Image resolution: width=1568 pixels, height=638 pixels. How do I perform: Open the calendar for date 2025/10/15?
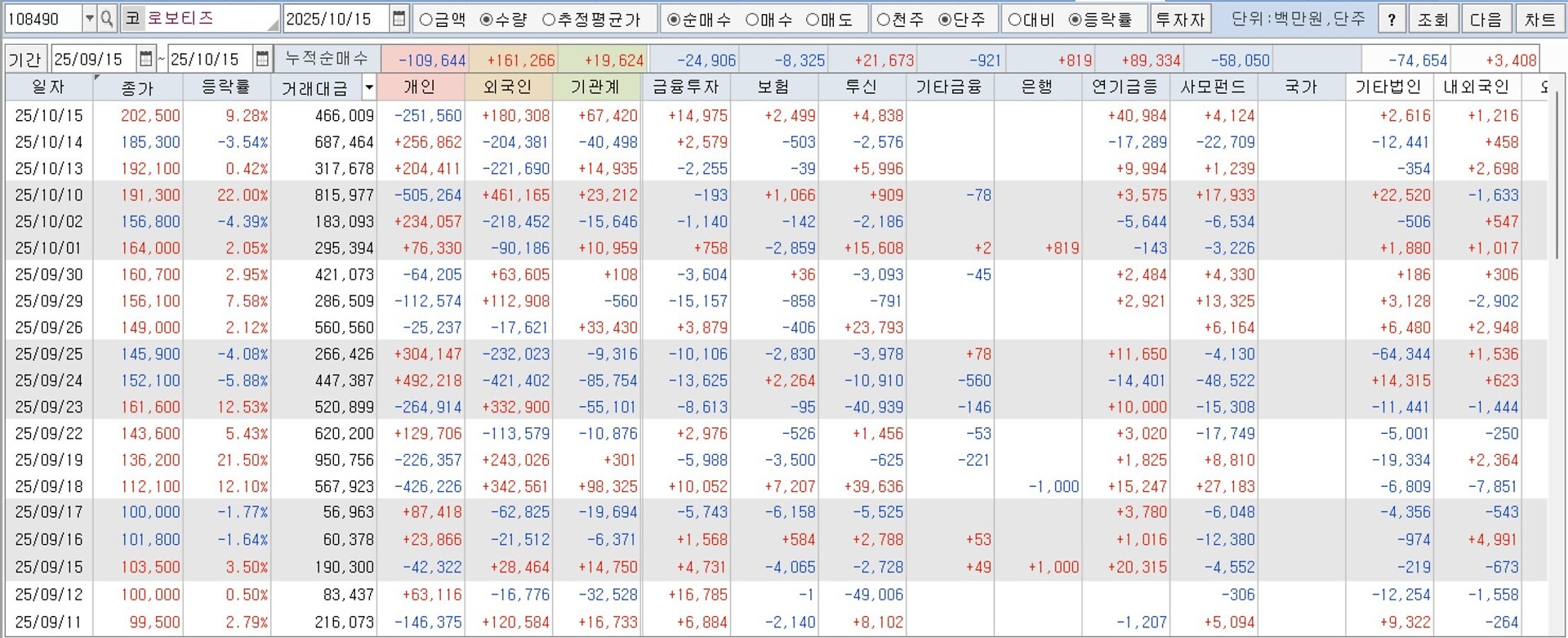tap(399, 19)
